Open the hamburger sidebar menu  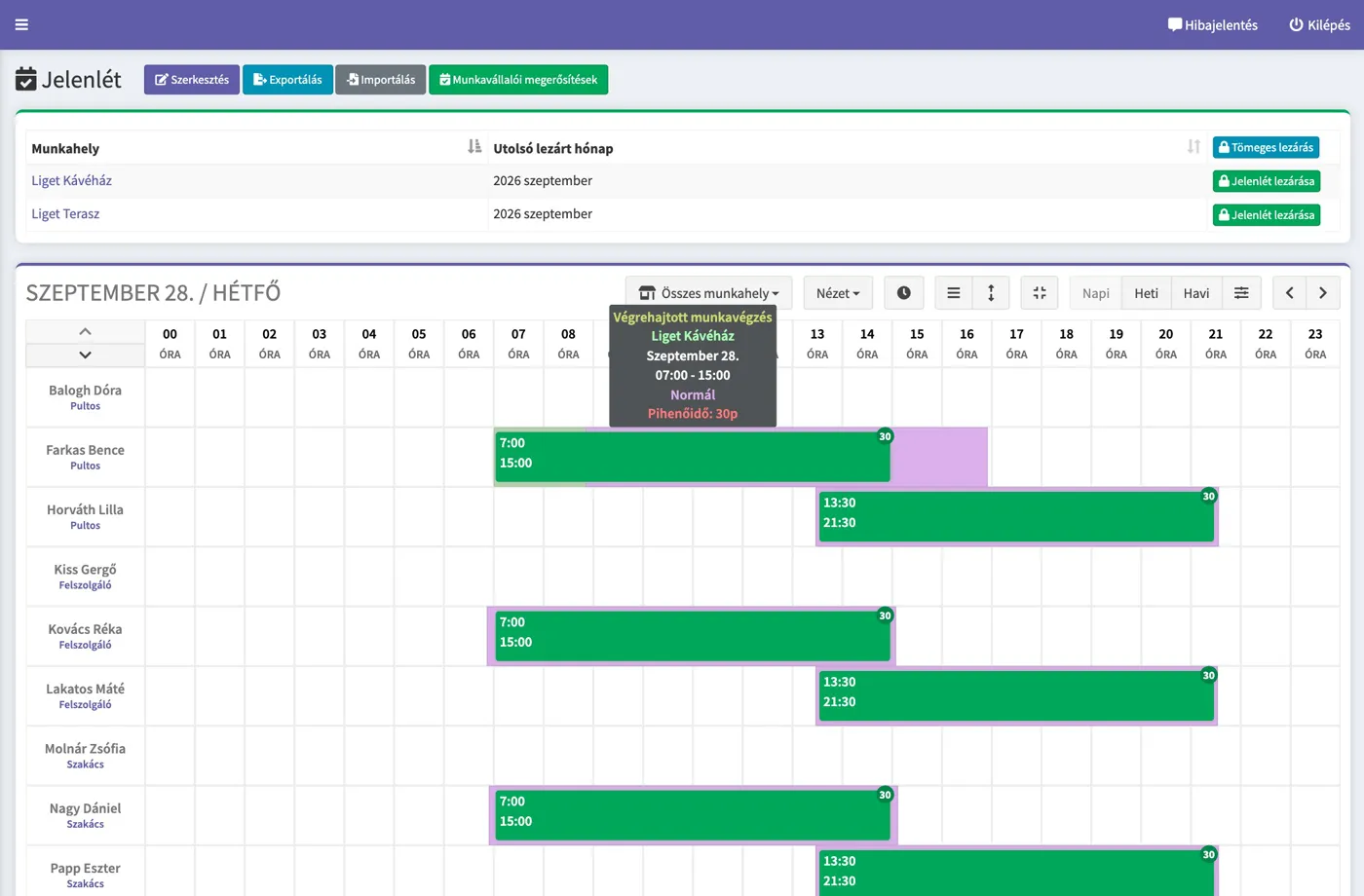21,24
